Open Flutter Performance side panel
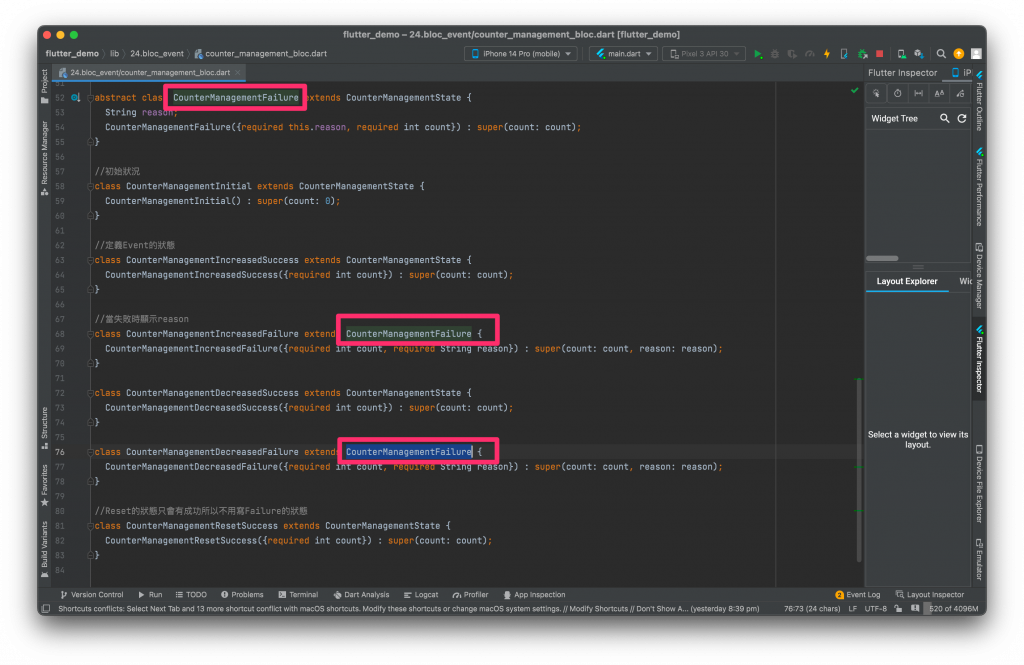1024x665 pixels. (979, 187)
